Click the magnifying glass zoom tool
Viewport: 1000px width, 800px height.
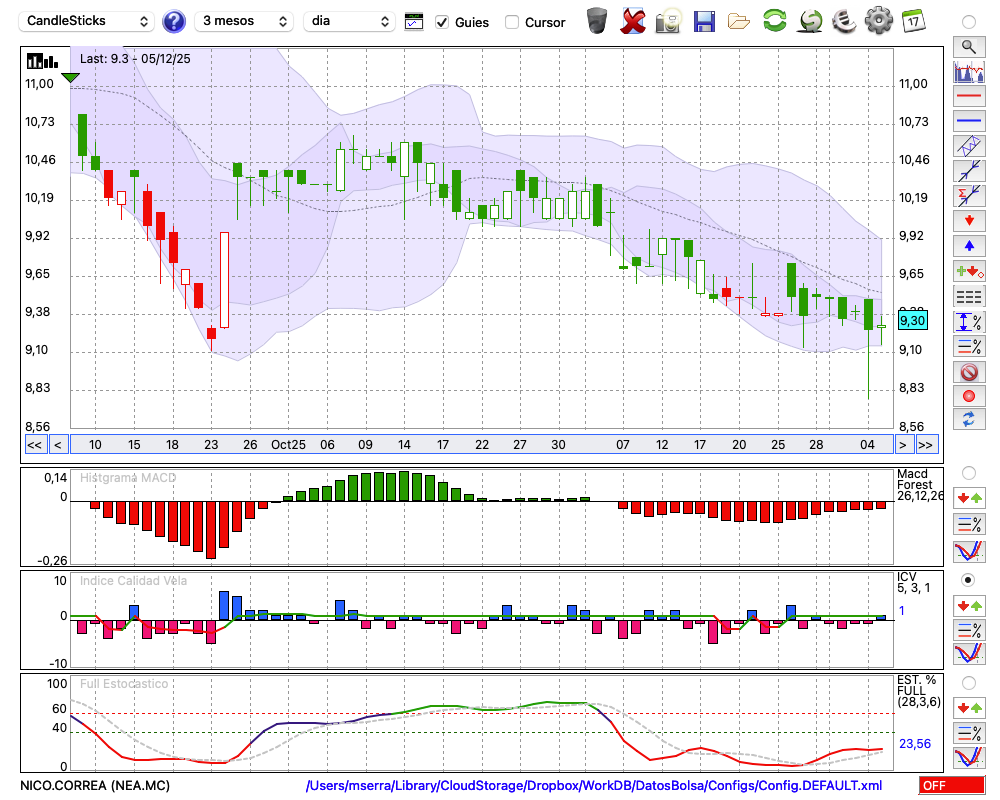coord(968,46)
